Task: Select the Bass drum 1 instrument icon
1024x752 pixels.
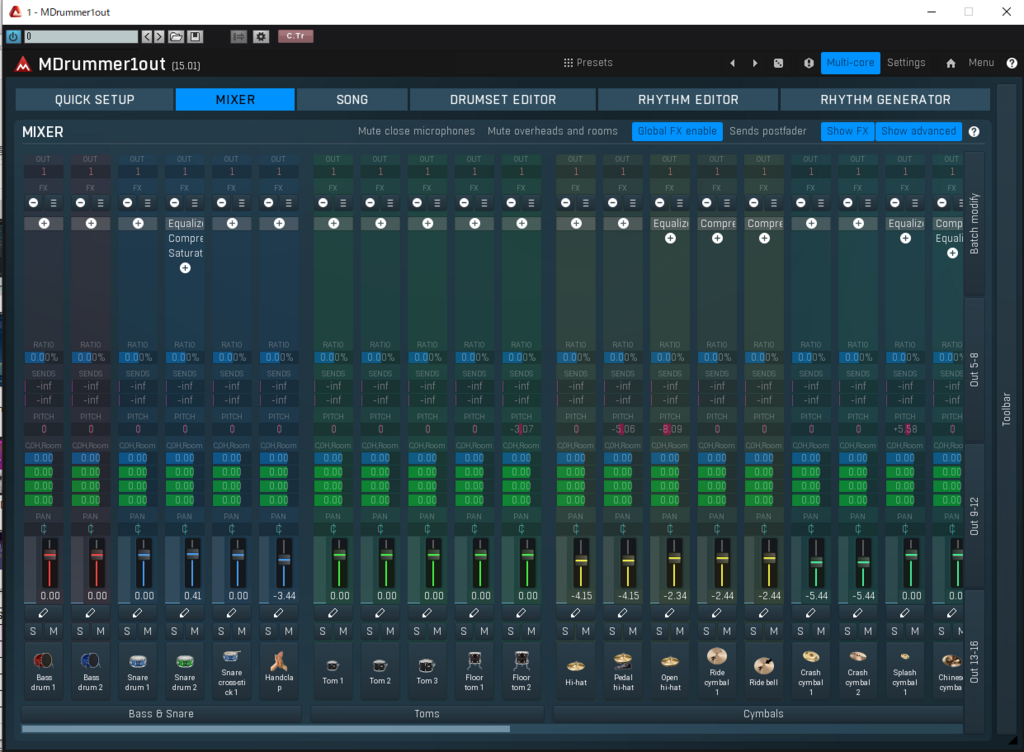Action: (44, 661)
